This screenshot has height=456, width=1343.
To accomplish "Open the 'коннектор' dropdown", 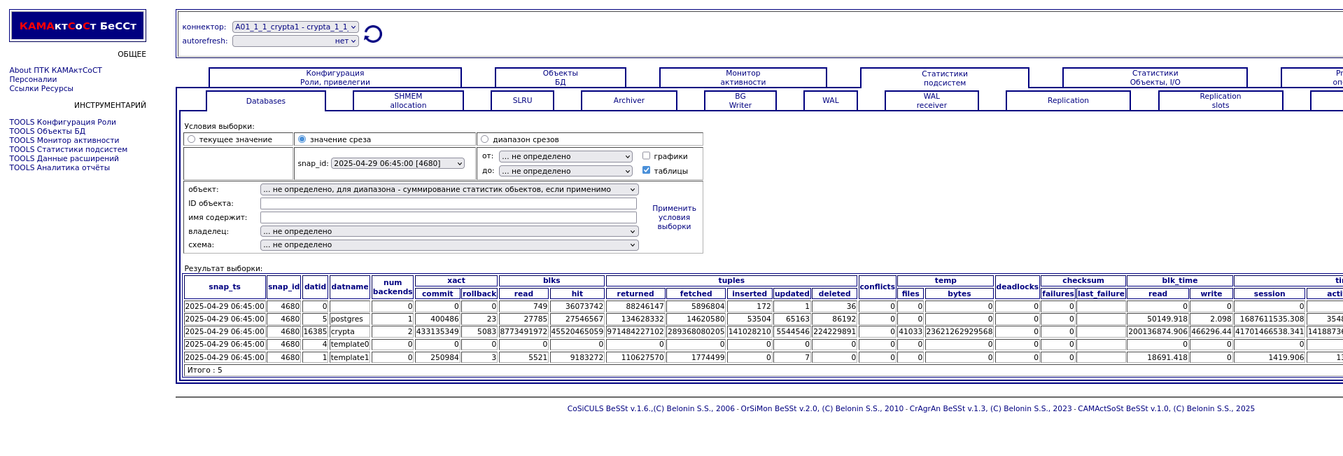I will 295,27.
